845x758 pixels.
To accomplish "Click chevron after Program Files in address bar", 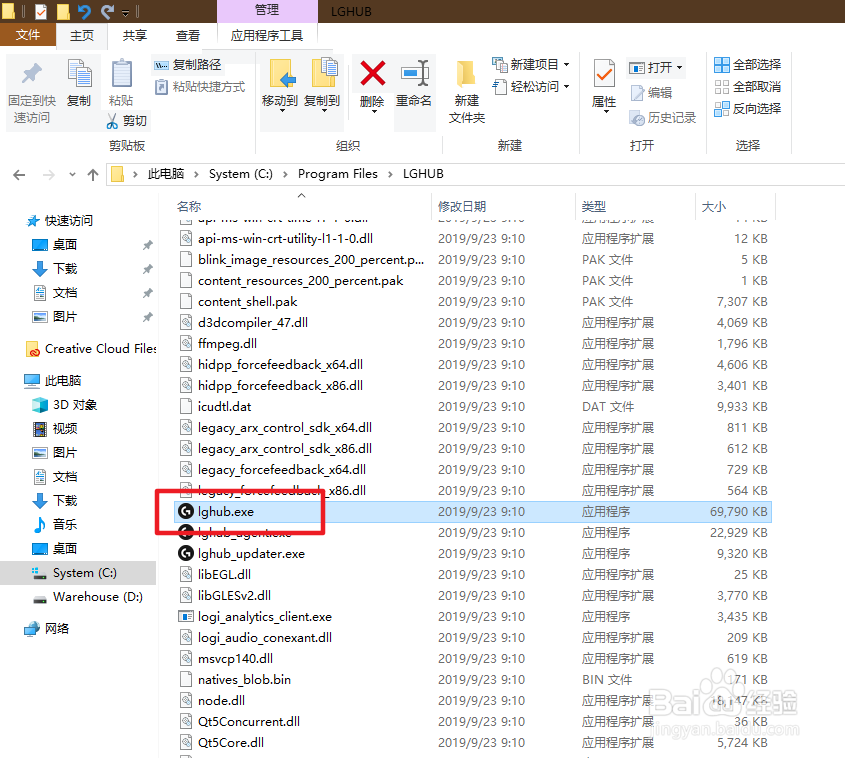I will 390,174.
